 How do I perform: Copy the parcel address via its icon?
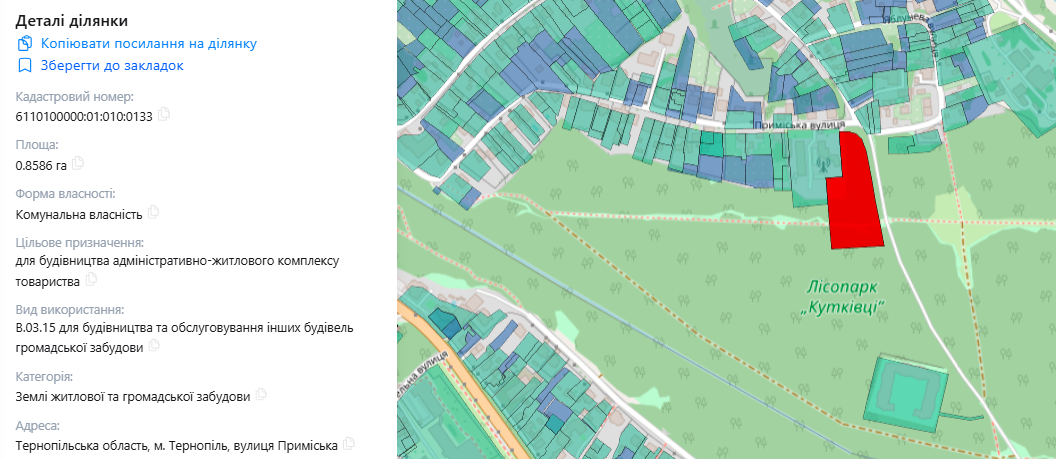348,443
